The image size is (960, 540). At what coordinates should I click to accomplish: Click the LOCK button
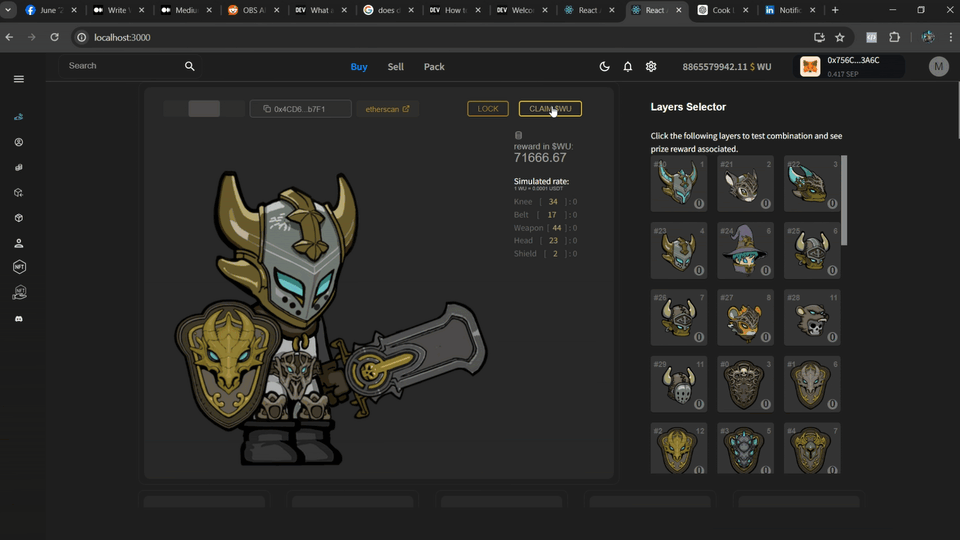(488, 108)
